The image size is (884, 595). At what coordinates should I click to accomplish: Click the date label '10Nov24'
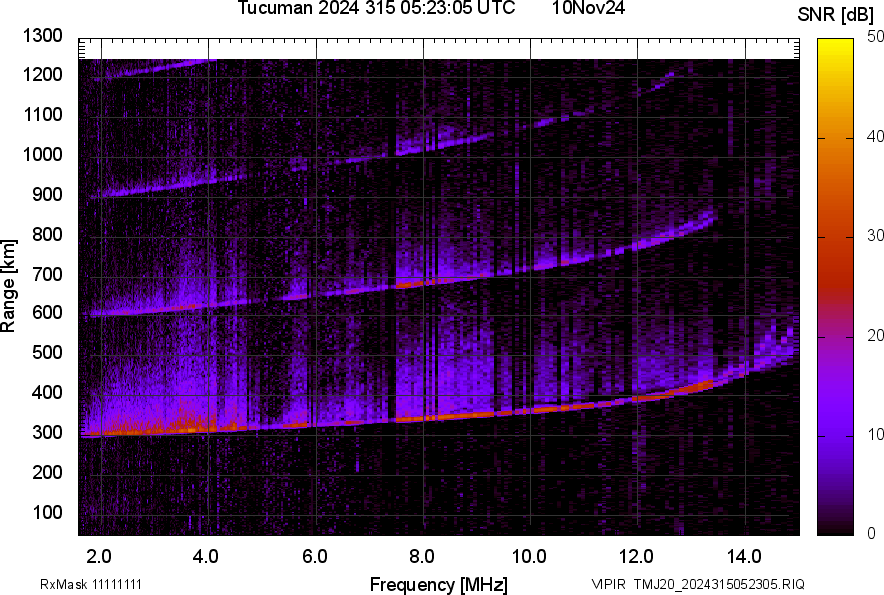tap(588, 7)
